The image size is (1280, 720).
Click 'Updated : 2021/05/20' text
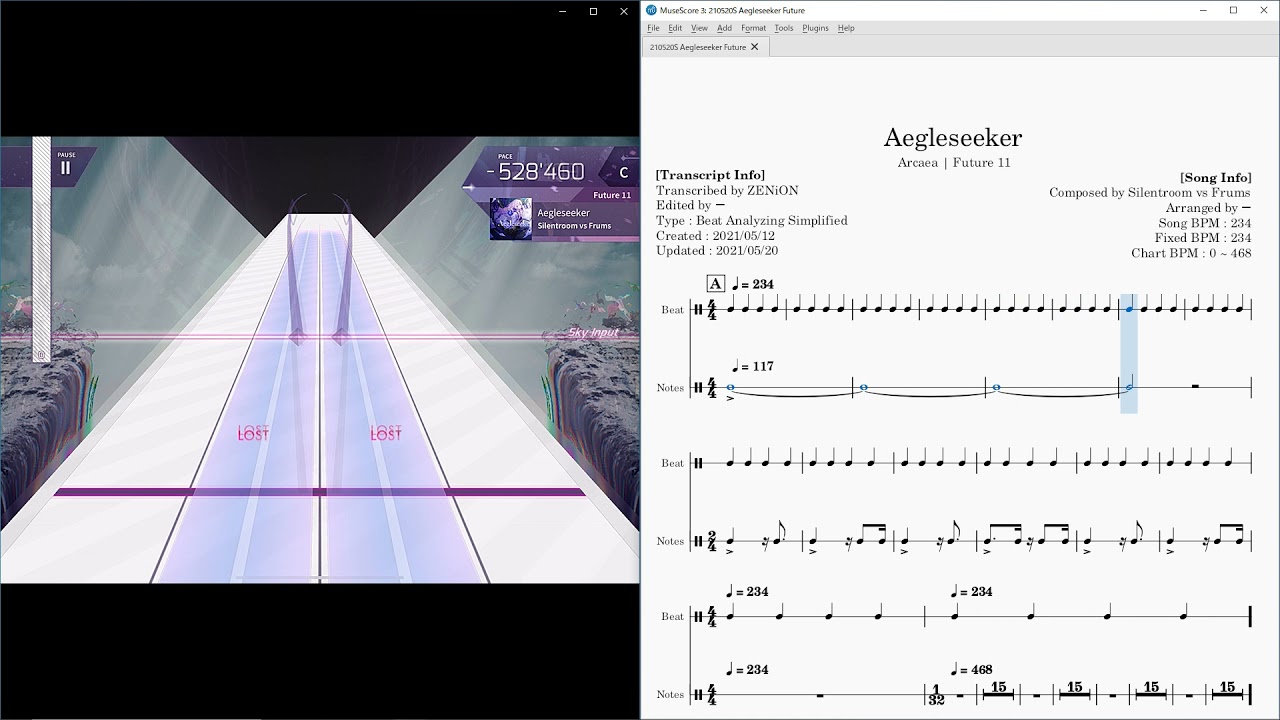click(717, 250)
